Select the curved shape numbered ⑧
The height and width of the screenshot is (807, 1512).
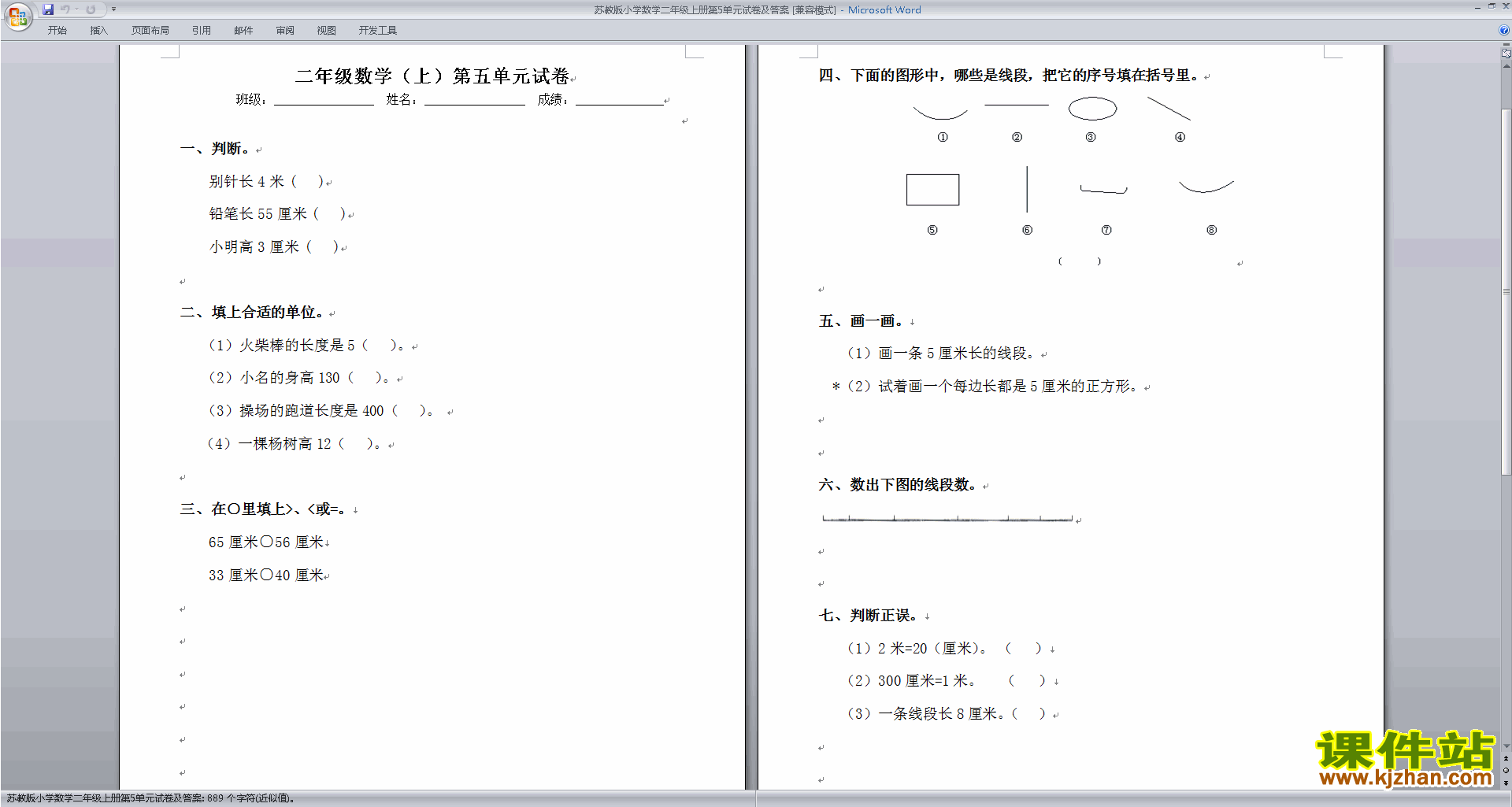[x=1206, y=187]
